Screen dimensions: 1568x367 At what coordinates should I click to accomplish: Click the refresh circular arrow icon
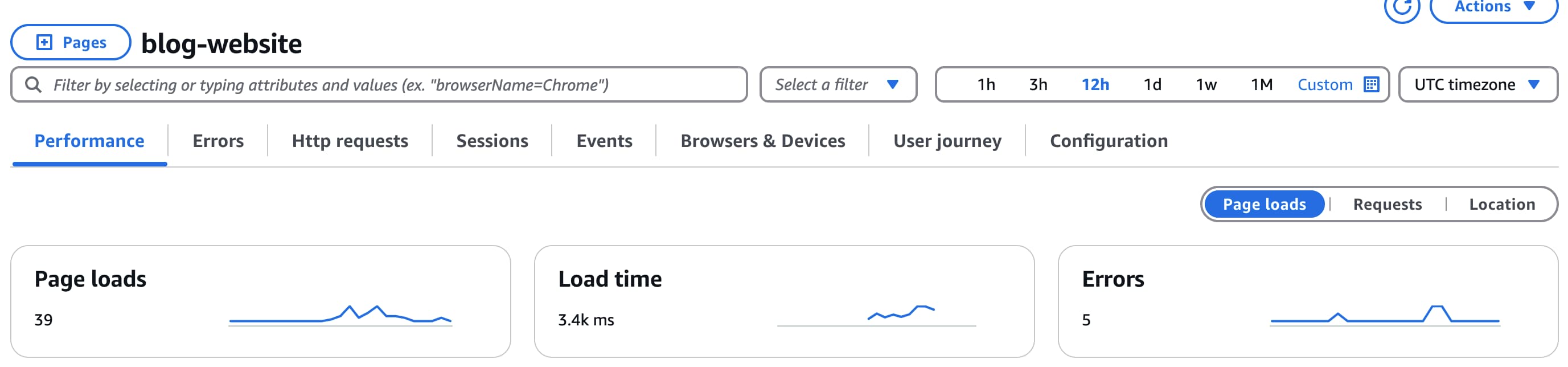pos(1402,7)
